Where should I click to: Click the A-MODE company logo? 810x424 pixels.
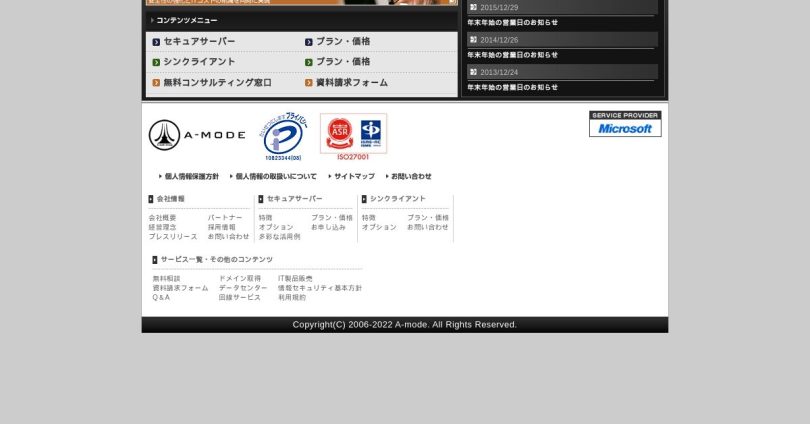pyautogui.click(x=197, y=135)
